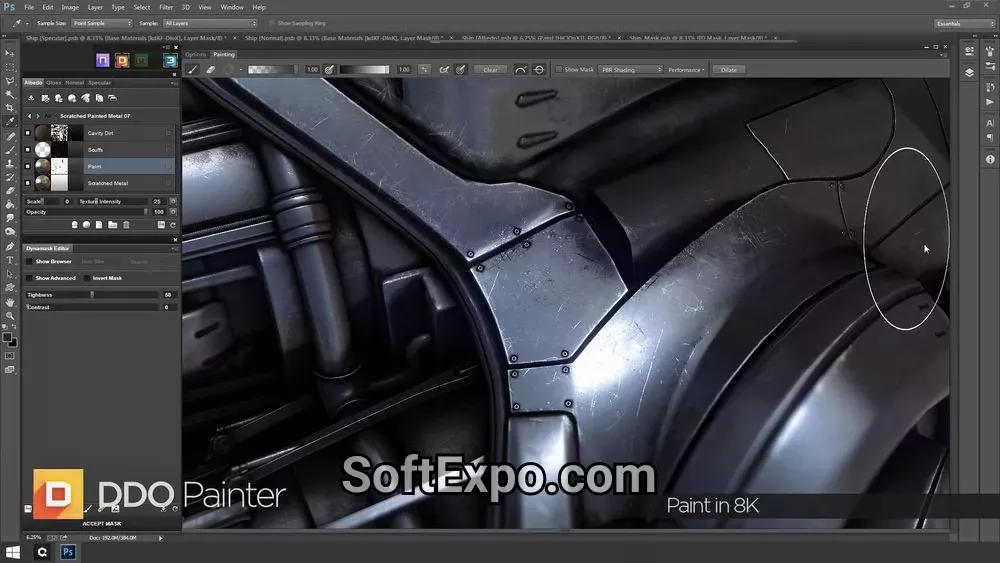
Task: Select the Paint Bucket tool
Action: [x=10, y=205]
